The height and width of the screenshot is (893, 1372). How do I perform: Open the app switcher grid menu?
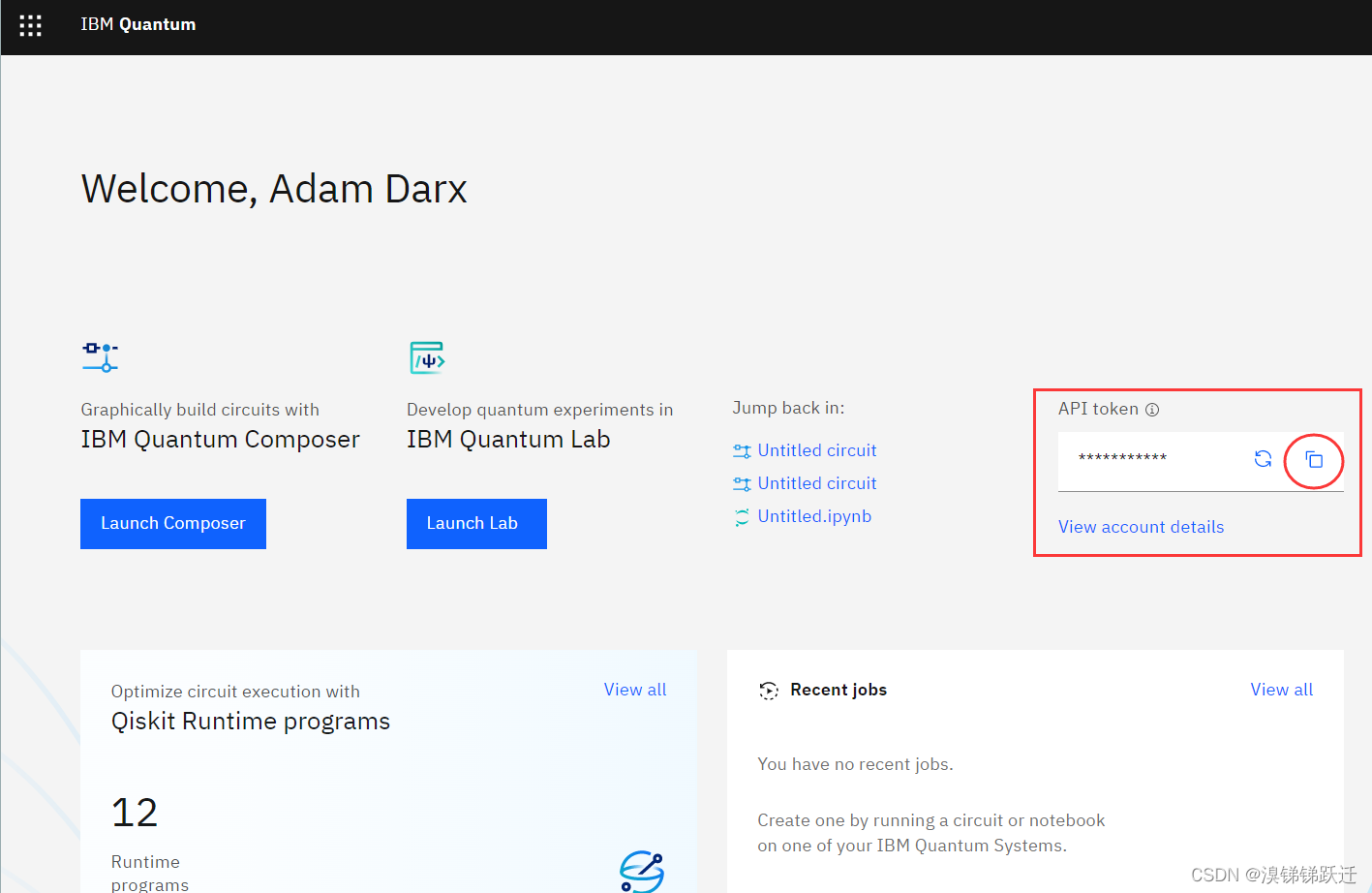[x=30, y=25]
